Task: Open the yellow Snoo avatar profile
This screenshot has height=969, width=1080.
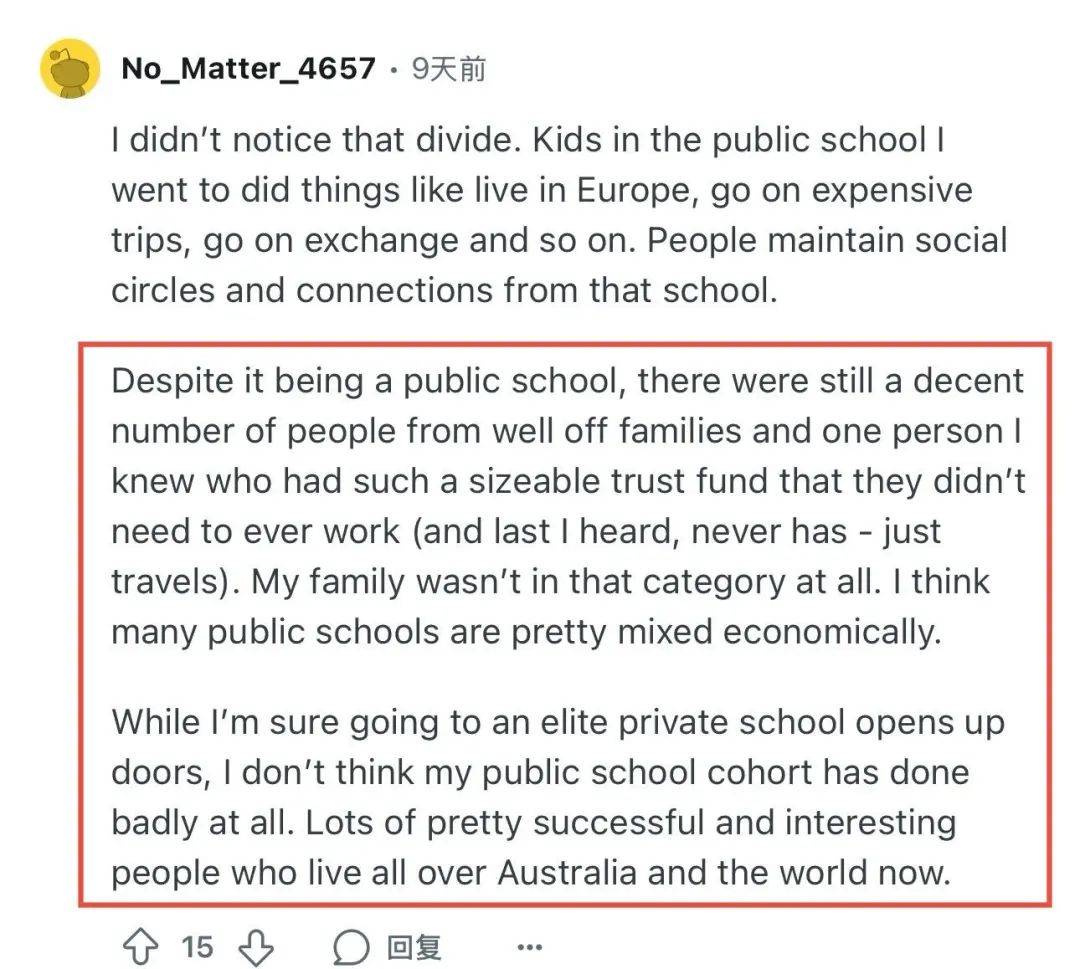Action: coord(70,69)
